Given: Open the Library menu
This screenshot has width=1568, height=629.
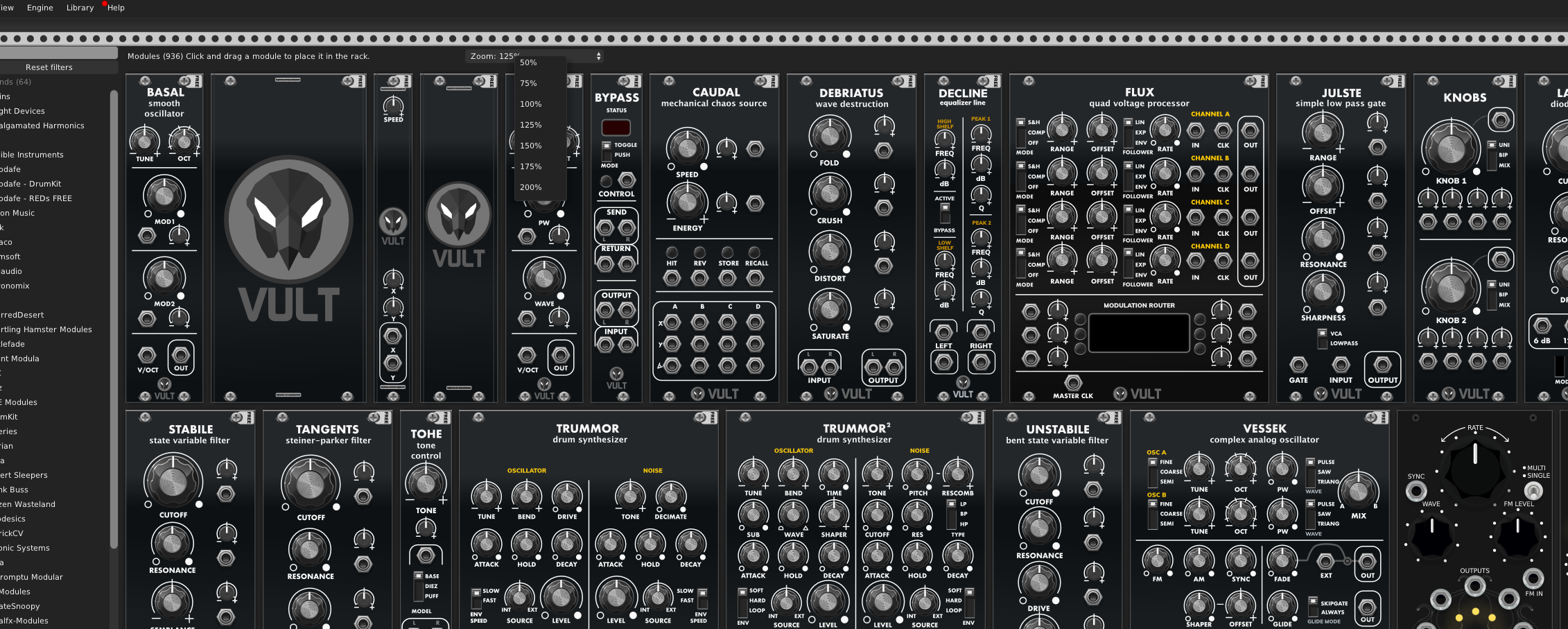Looking at the screenshot, I should pos(80,8).
